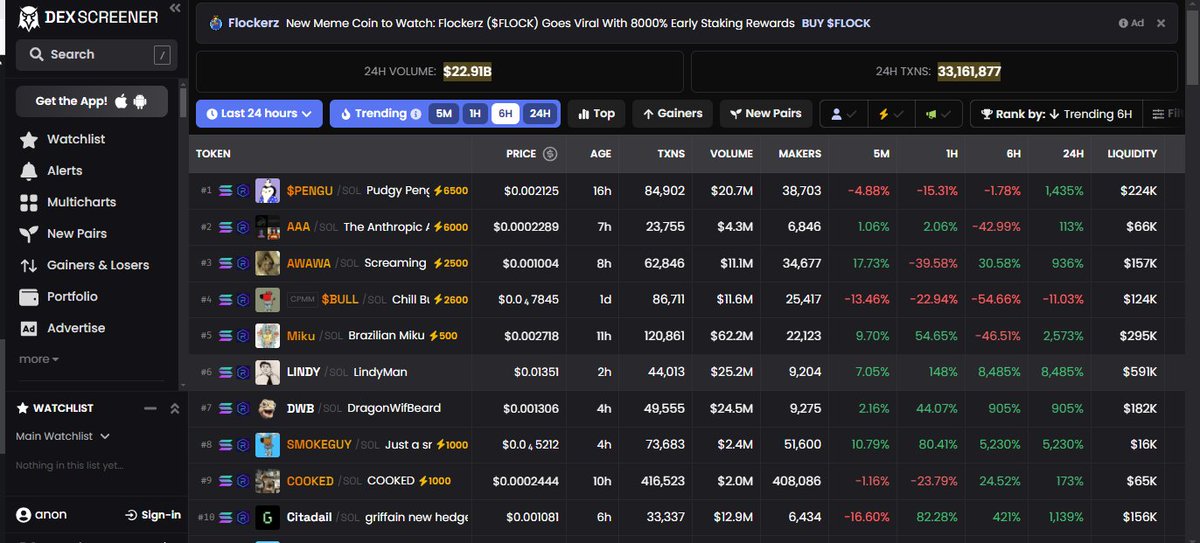Screen dimensions: 1200x543
Task: Click the LINDY token avatar
Action: (267, 372)
